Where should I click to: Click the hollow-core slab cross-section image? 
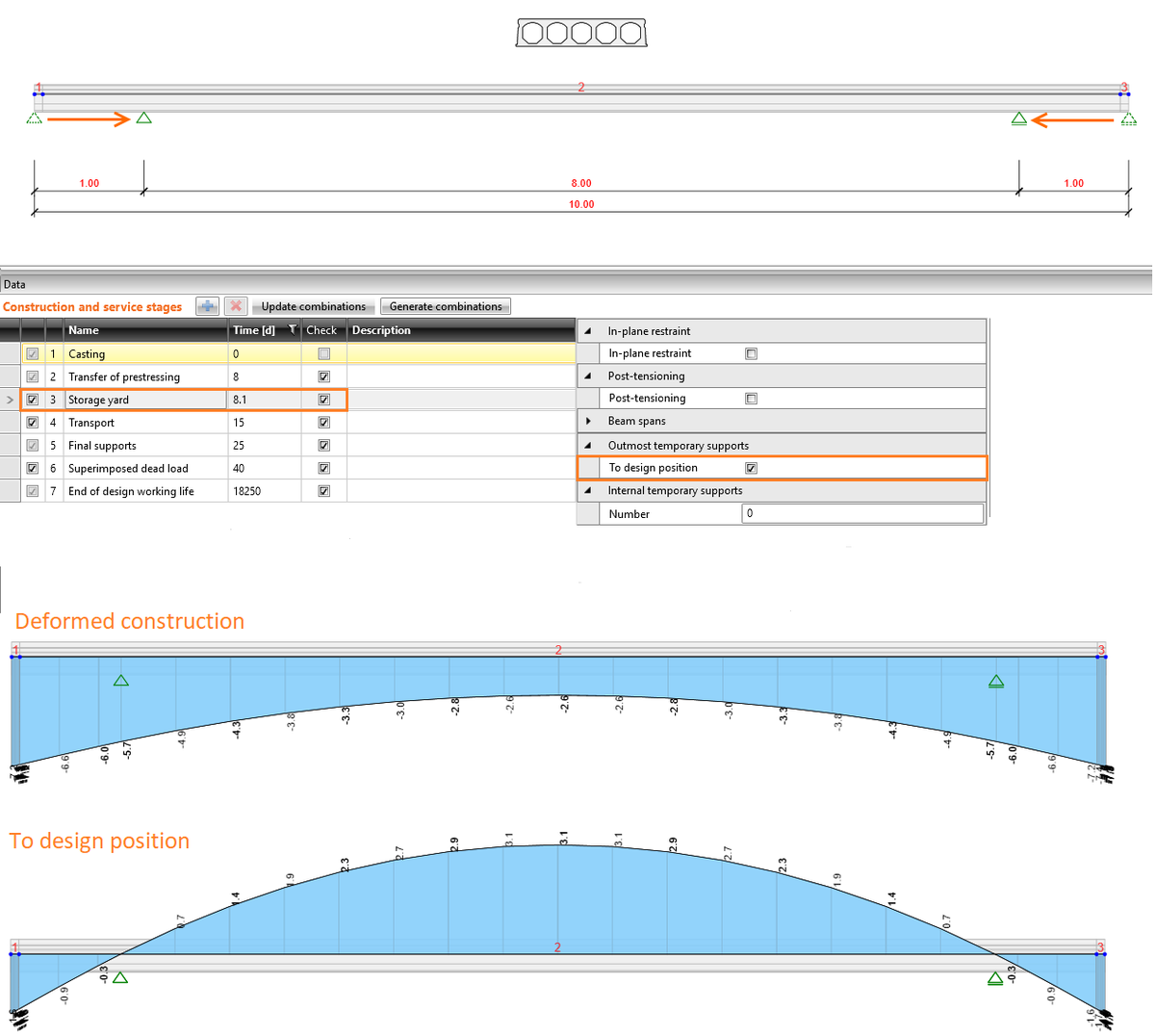(580, 32)
